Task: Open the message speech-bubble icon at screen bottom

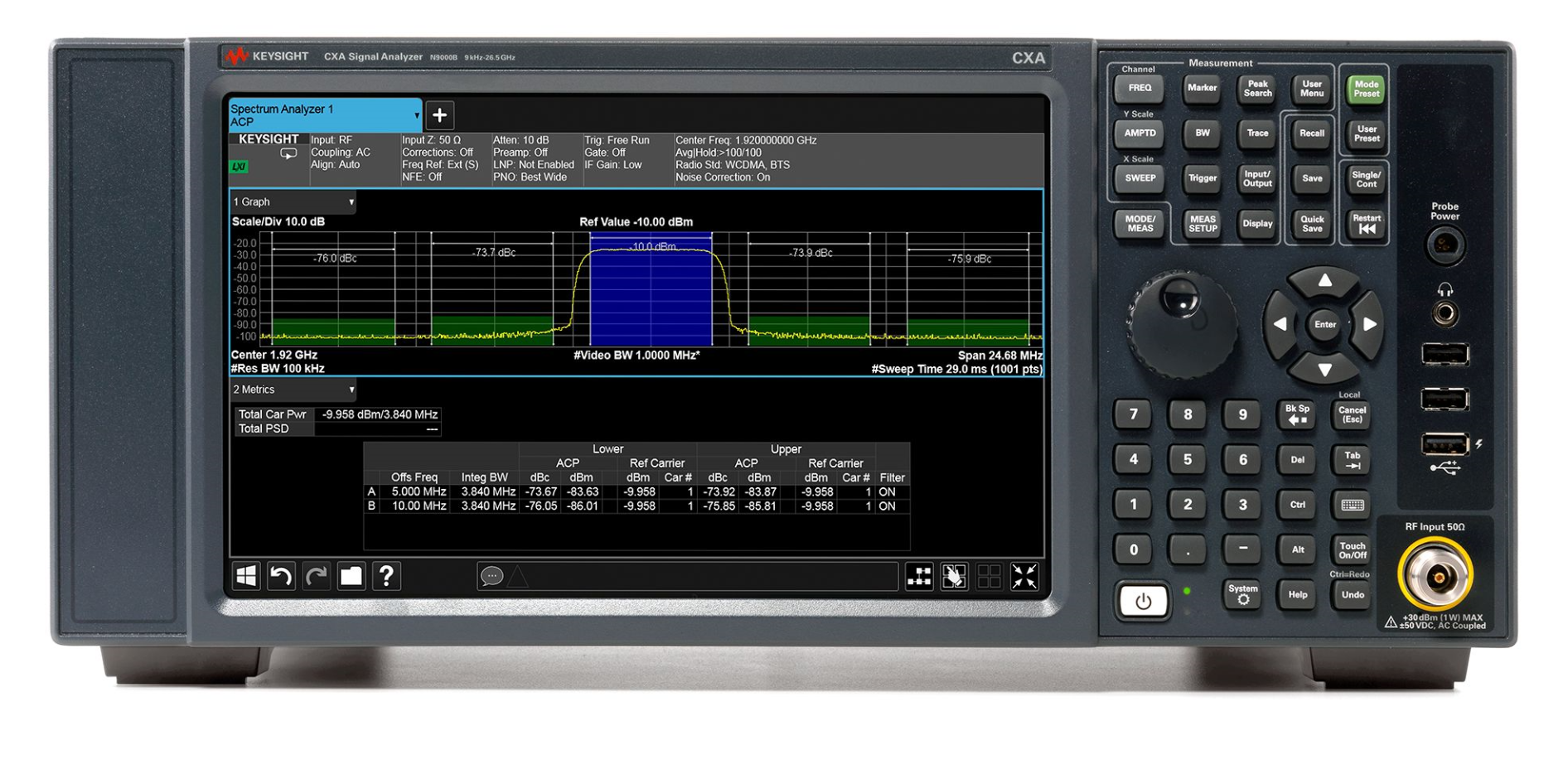Action: pyautogui.click(x=491, y=576)
